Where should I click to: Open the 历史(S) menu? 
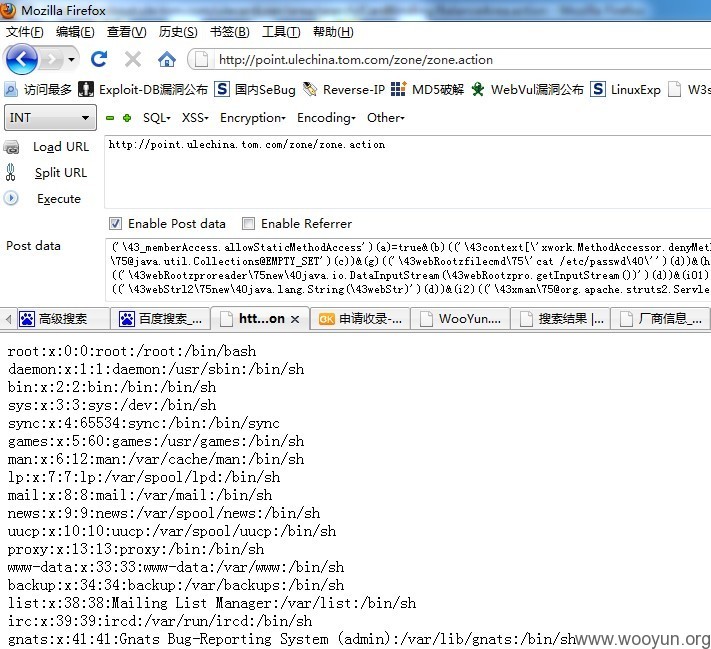point(178,32)
